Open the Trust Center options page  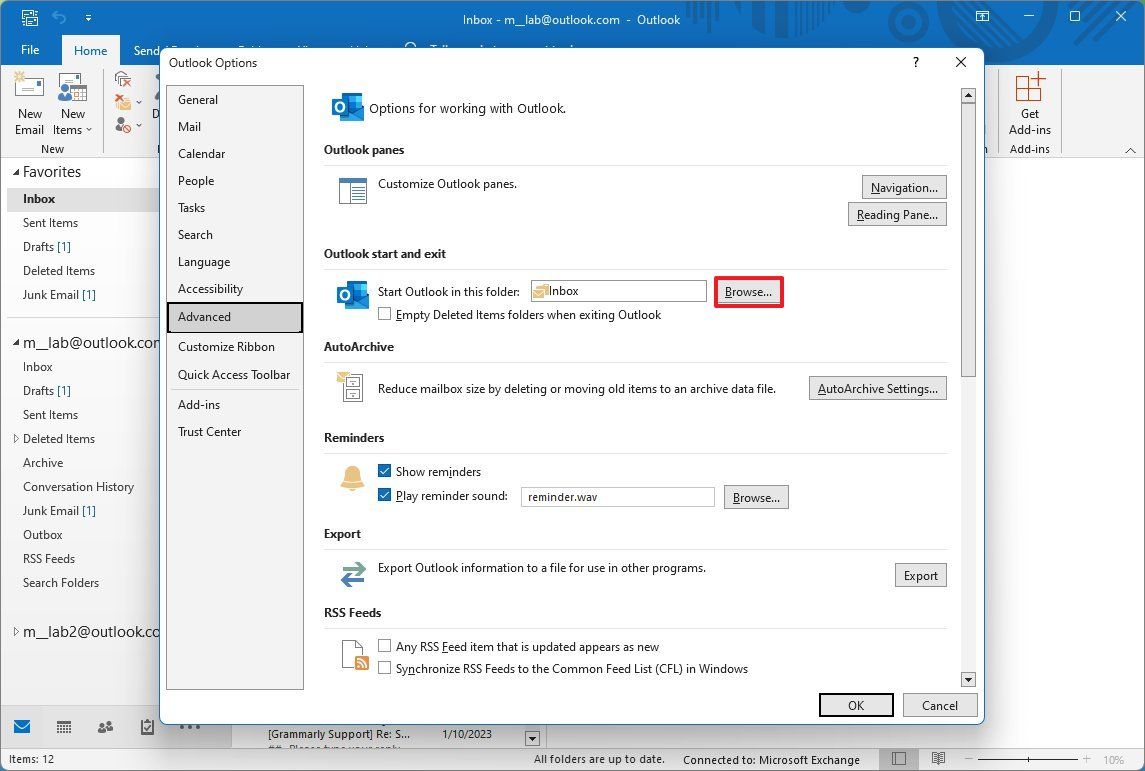pyautogui.click(x=209, y=431)
